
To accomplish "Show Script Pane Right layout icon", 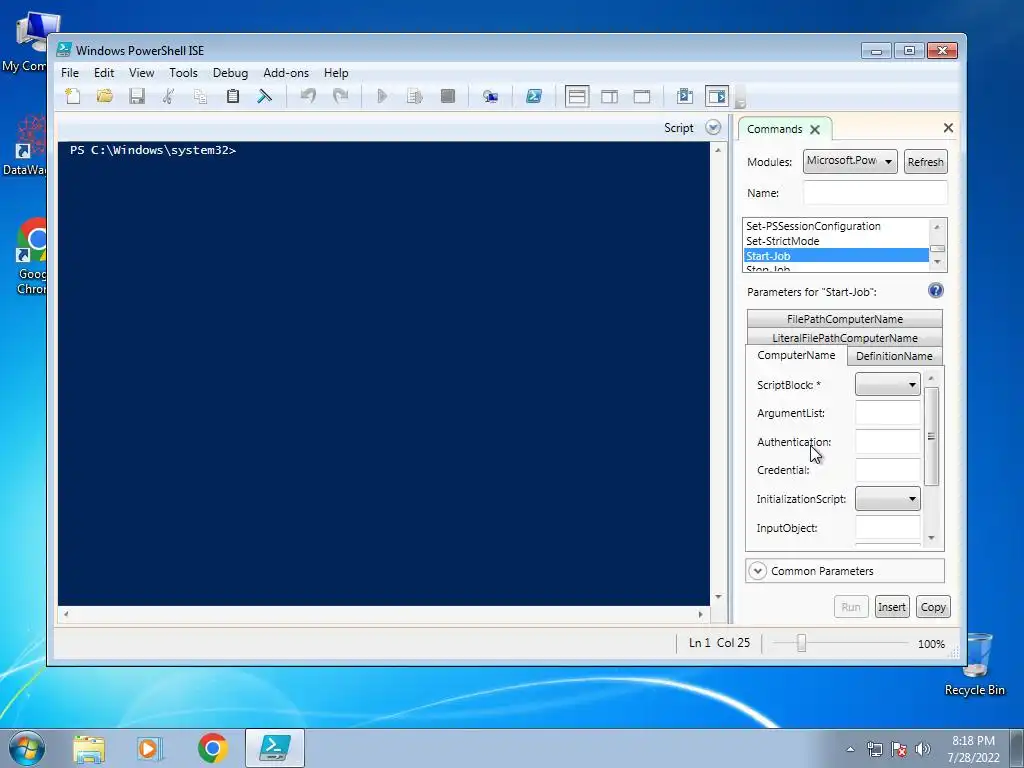I will [609, 97].
